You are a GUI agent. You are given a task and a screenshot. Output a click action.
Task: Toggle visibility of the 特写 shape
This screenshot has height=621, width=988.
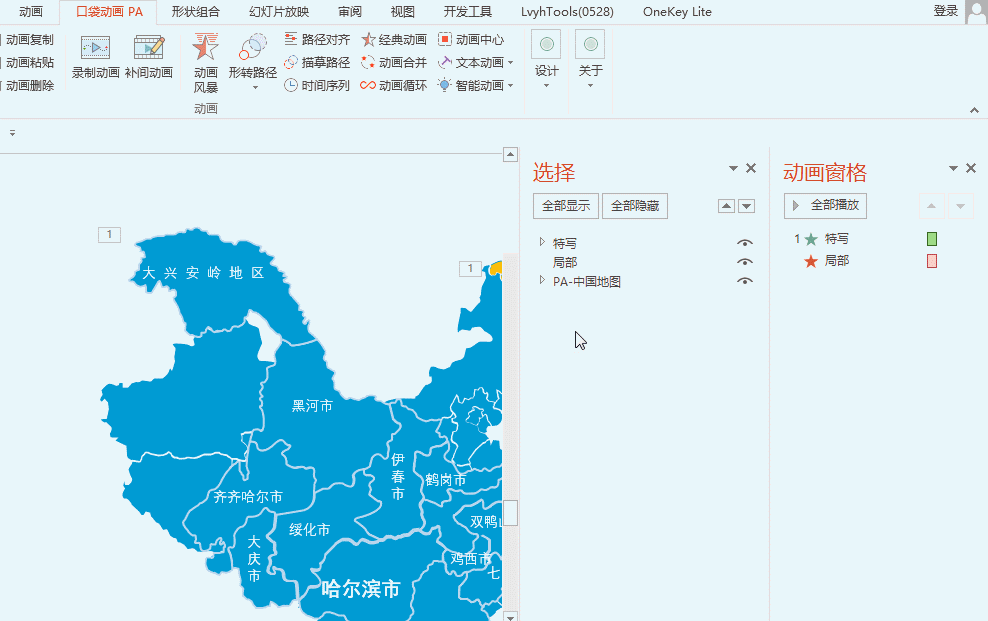pos(744,242)
